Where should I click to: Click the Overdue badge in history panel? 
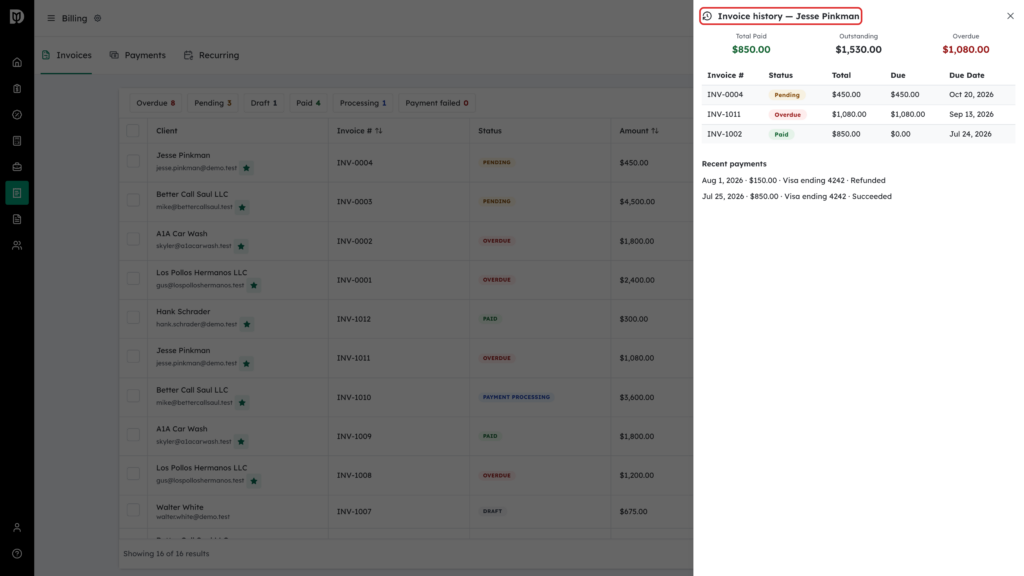pos(788,114)
